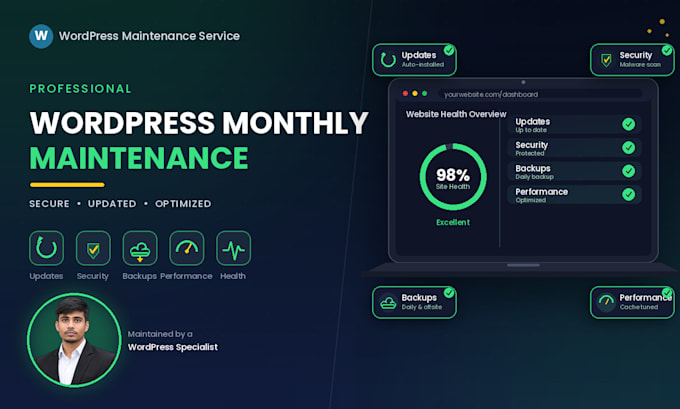This screenshot has width=680, height=409.
Task: Click the checkmark on Backups Daily backup row
Action: click(x=628, y=171)
